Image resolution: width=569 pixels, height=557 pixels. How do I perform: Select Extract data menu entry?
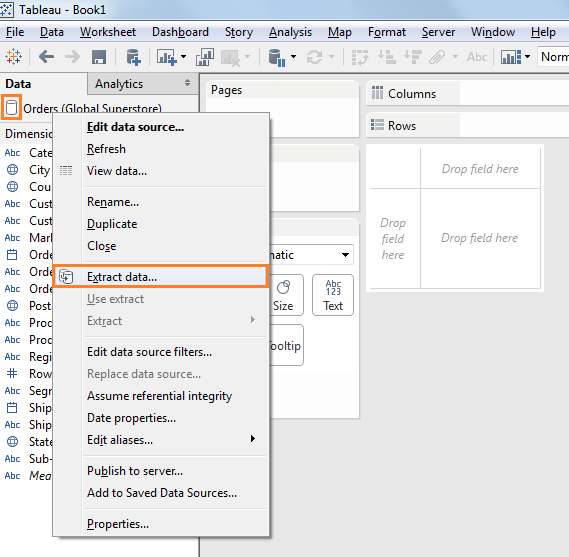point(161,277)
